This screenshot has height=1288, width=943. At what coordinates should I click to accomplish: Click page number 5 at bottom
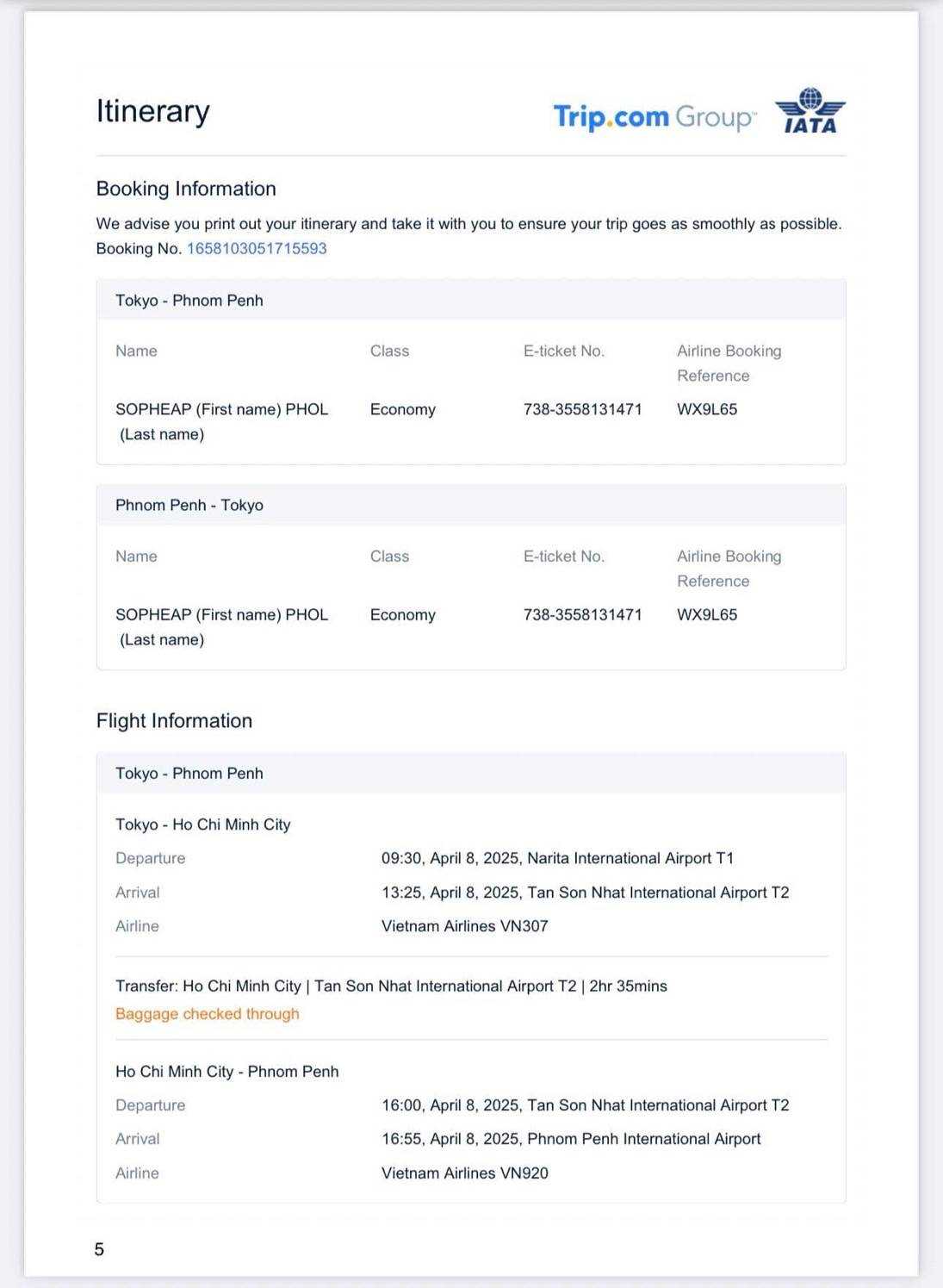[99, 1250]
